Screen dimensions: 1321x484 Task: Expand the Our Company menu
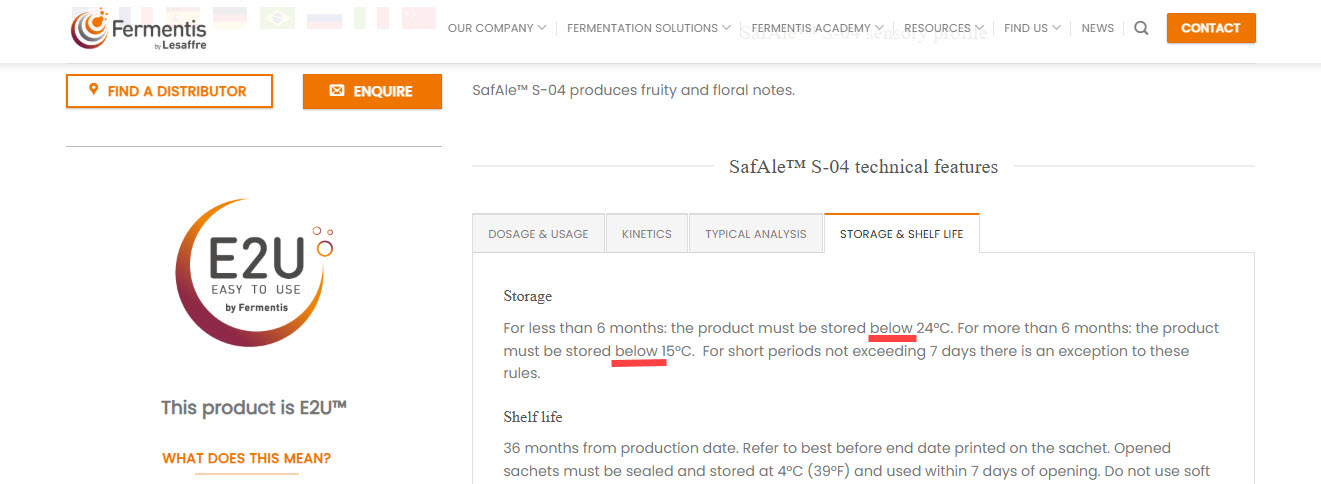(x=496, y=28)
